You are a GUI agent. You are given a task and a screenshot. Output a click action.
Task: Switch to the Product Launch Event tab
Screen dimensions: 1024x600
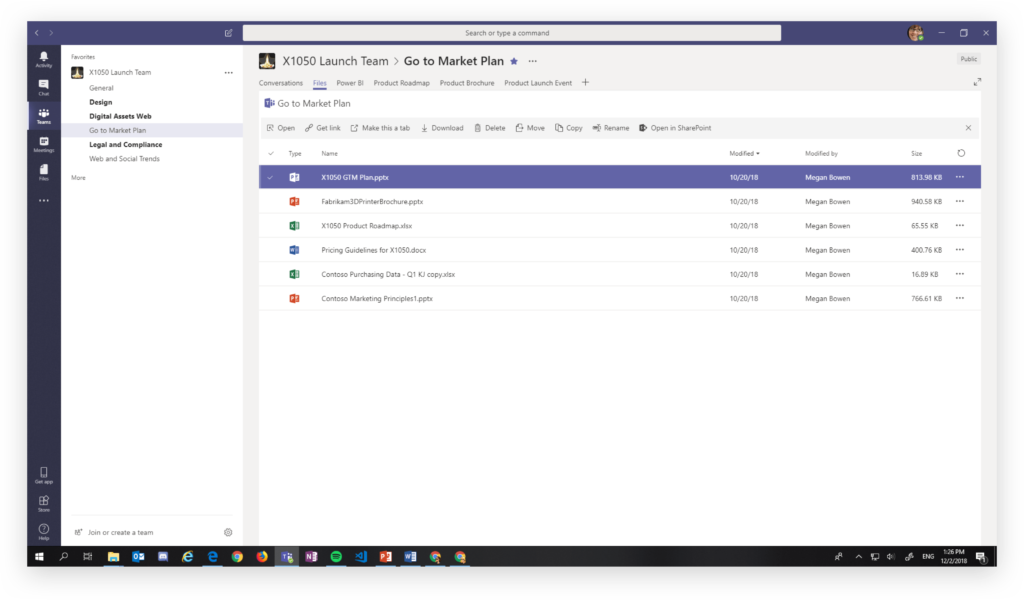(538, 83)
